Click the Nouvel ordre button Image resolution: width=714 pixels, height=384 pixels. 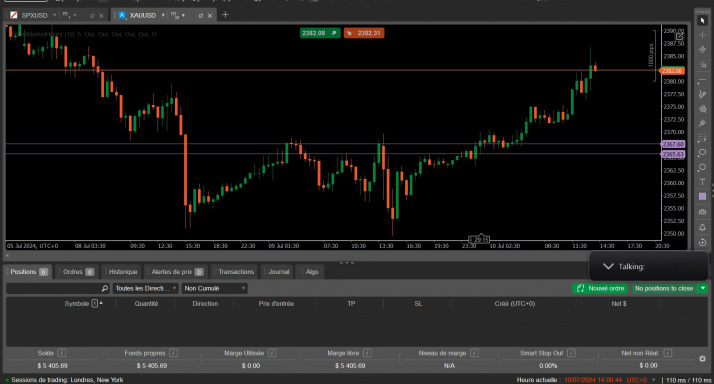(x=600, y=288)
